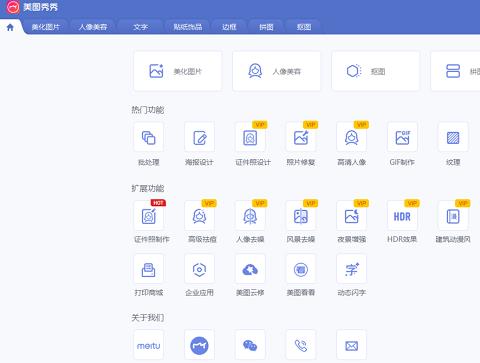Select the 拼图 tab
Viewport: 480px width, 363px height.
coord(266,27)
